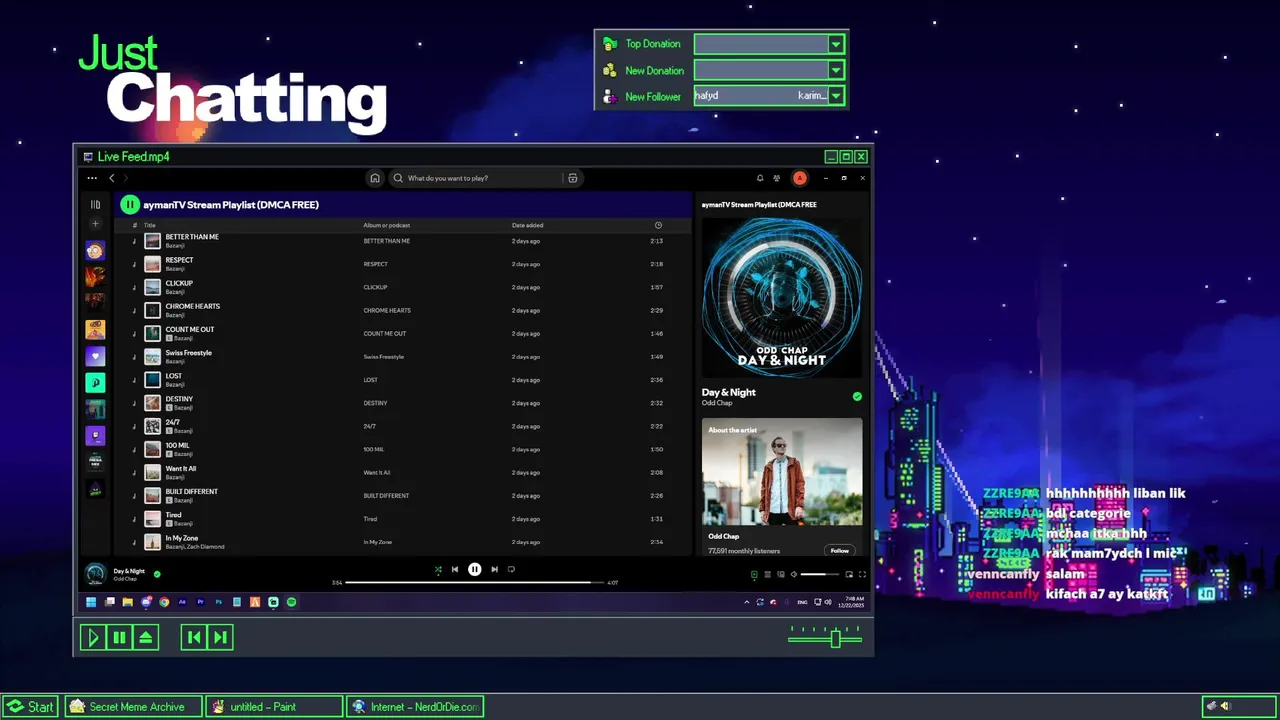Click Play on Live Feed overlay controls
The image size is (1280, 720).
point(93,637)
